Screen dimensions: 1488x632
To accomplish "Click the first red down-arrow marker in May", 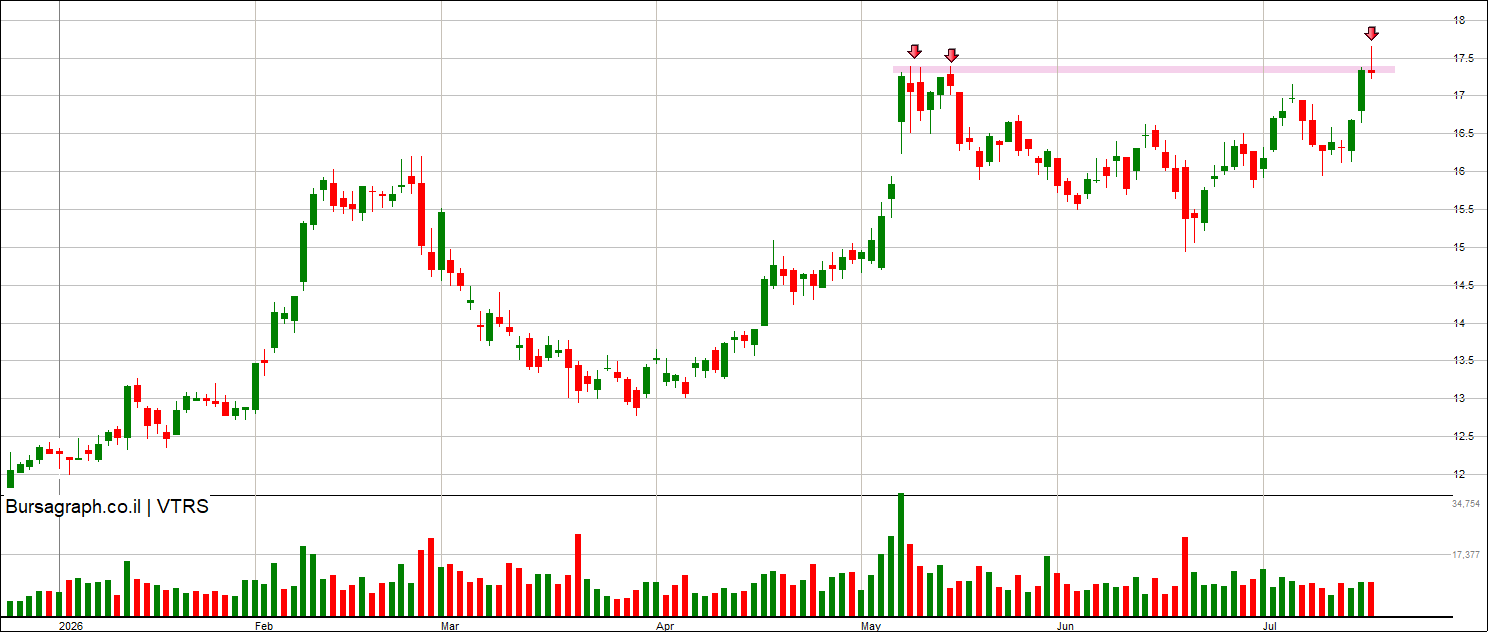I will (914, 51).
